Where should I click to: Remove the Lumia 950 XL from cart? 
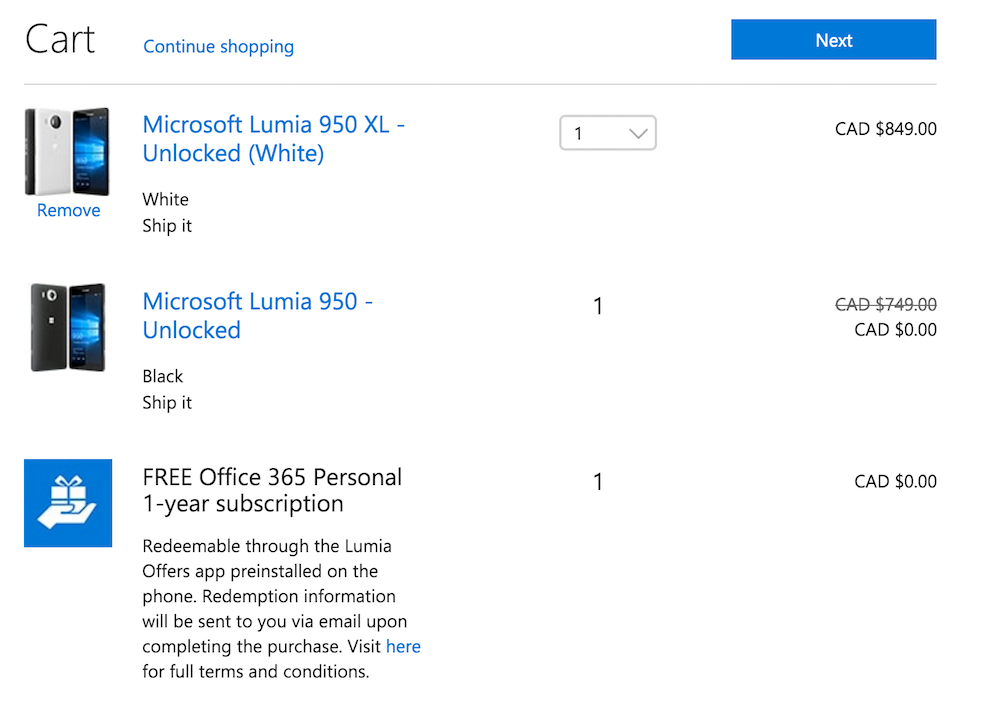click(68, 210)
